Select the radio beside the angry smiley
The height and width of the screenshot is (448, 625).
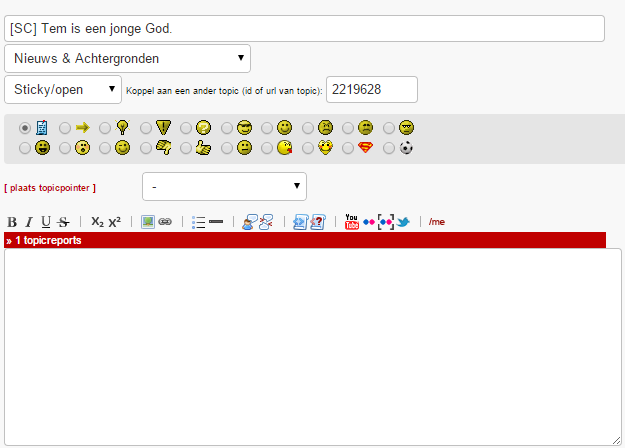308,128
